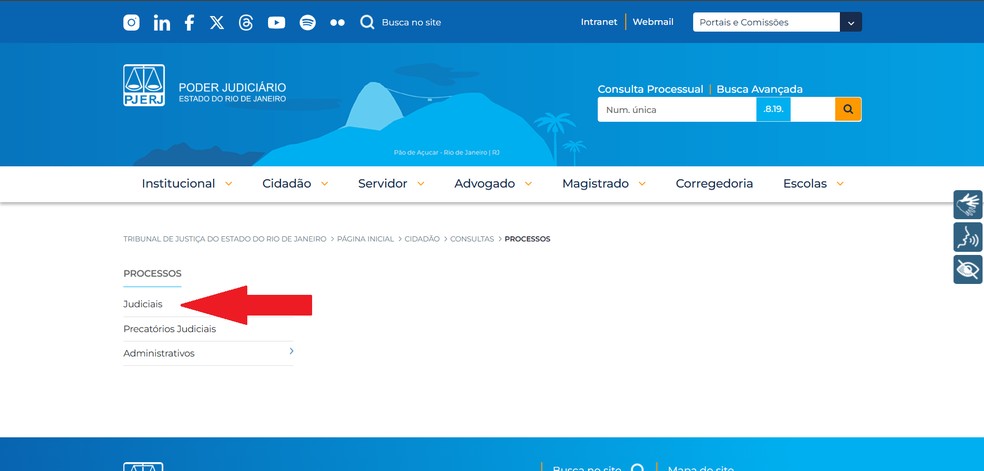Activate the Libras sign language widget
Screen dimensions: 984x471
(968, 204)
